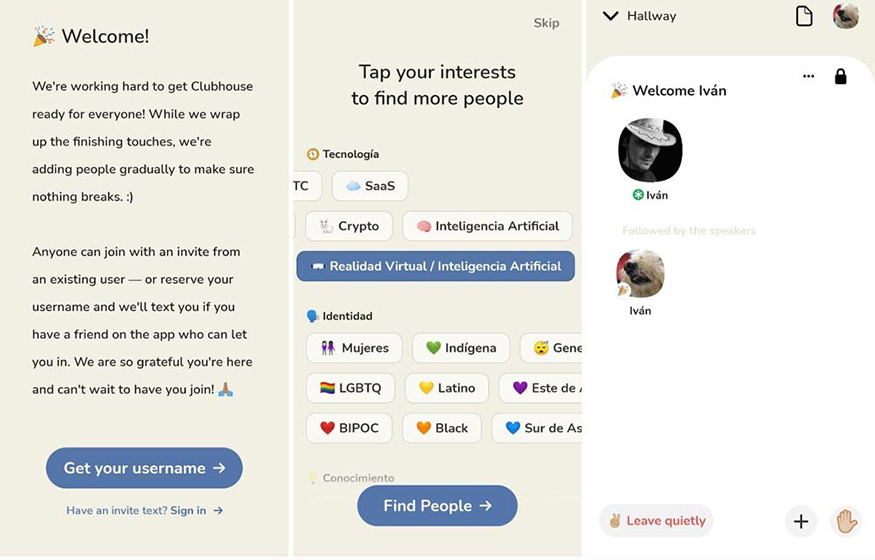Collapse room with Hallway chevron

coord(610,16)
